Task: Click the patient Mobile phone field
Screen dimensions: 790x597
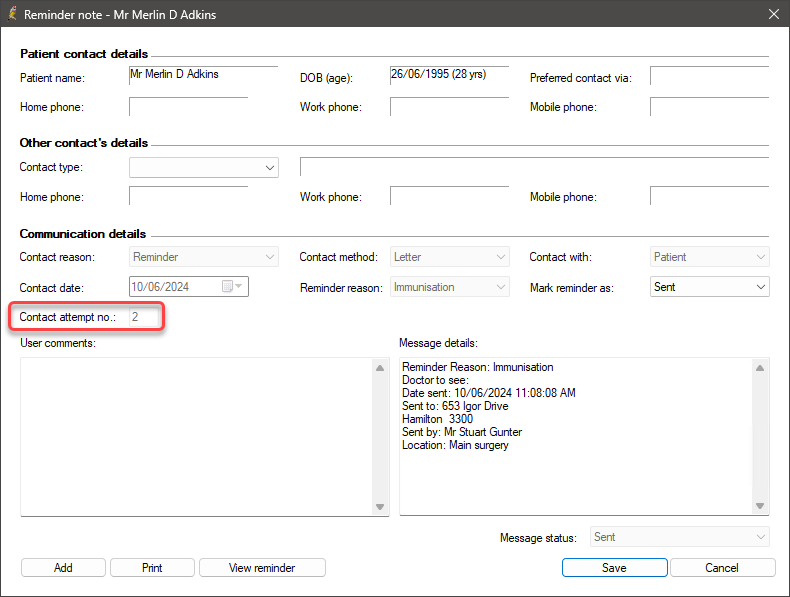Action: (709, 106)
